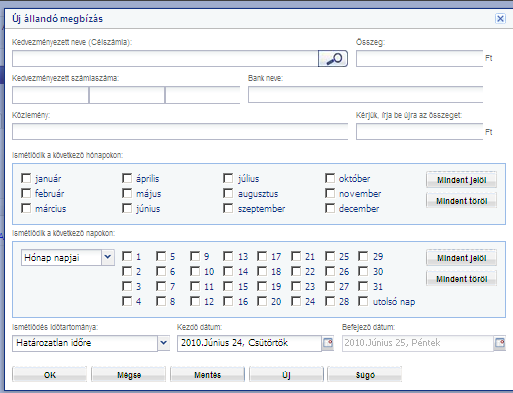Focus the Összeg amount field
513x393 pixels.
pos(419,59)
